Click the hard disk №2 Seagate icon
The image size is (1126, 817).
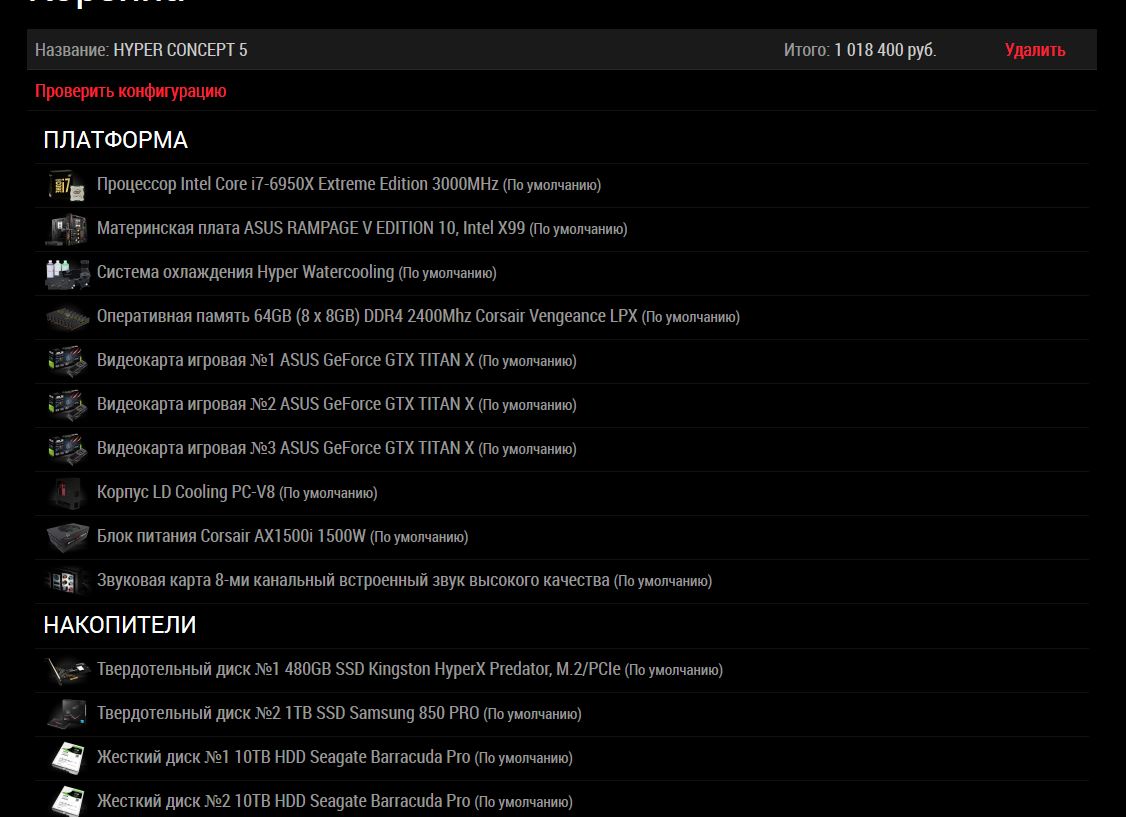68,802
